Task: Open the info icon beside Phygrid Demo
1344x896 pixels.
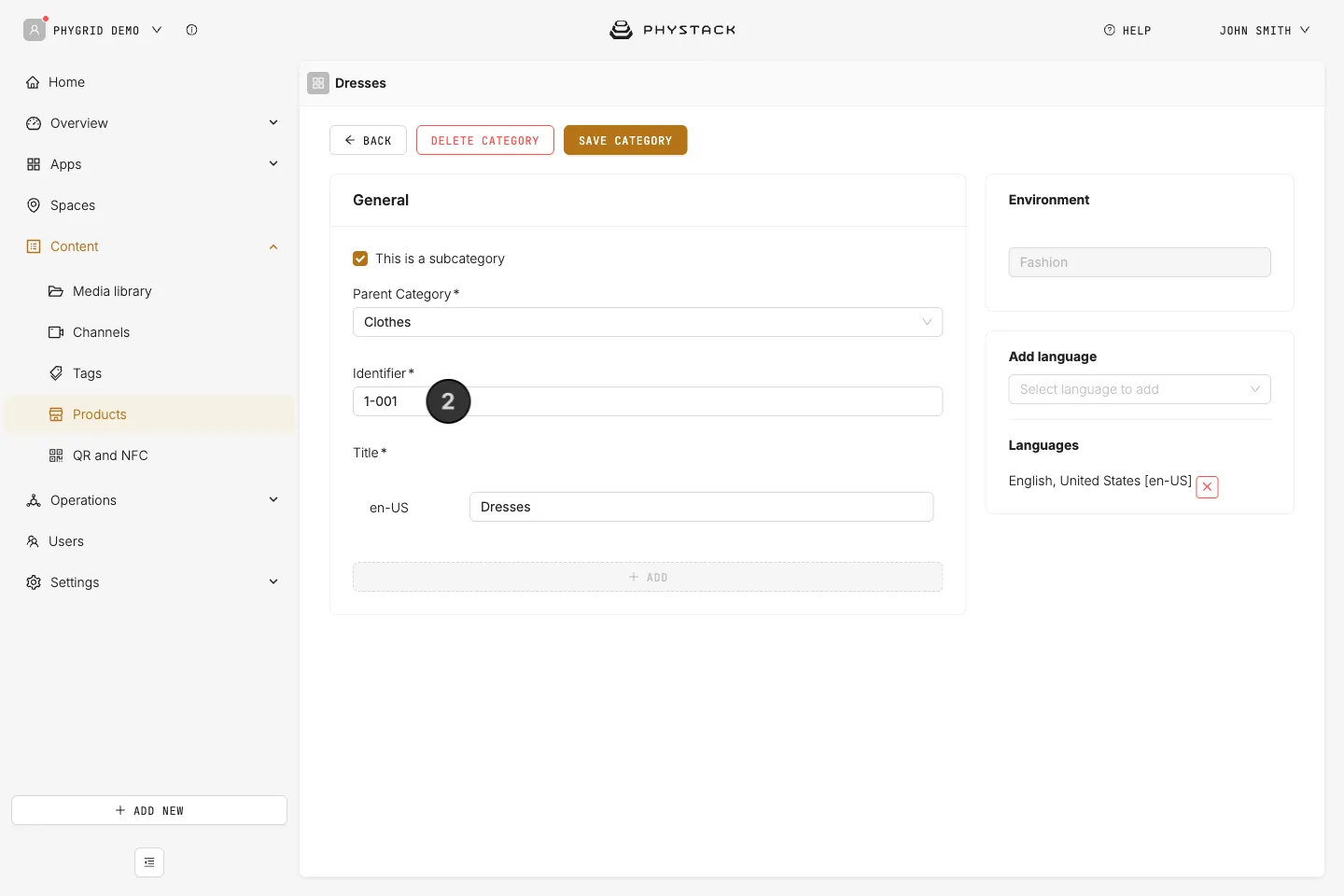Action: pyautogui.click(x=191, y=30)
